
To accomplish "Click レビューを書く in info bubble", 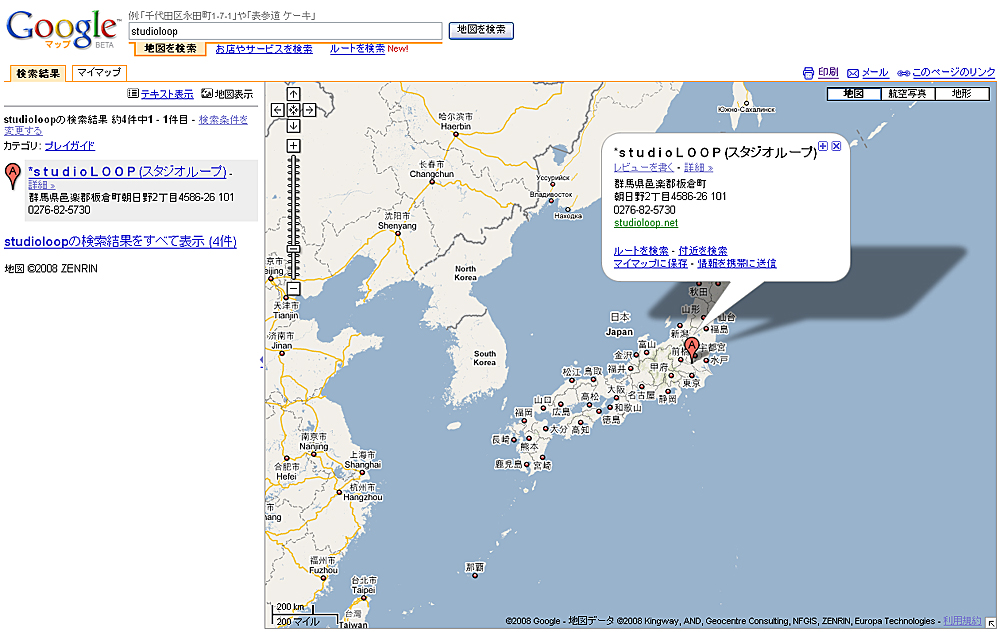I will click(x=643, y=167).
